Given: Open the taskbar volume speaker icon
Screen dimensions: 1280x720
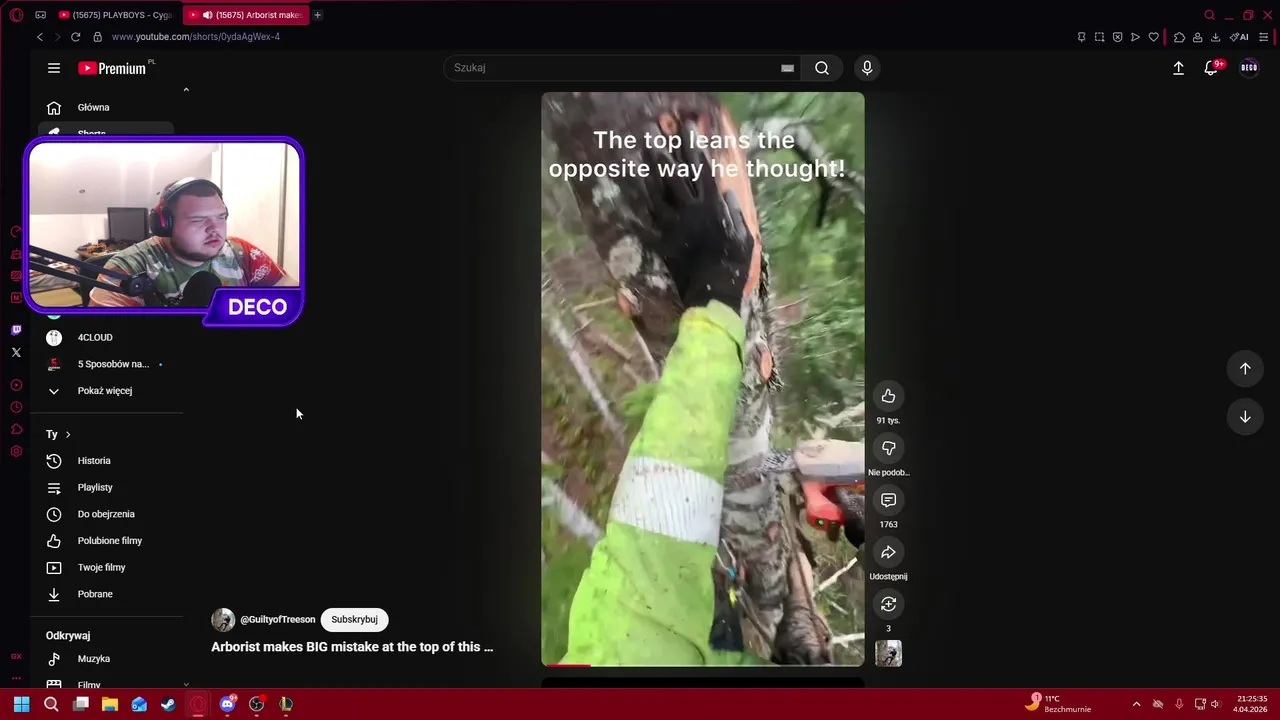Looking at the screenshot, I should coord(1215,704).
